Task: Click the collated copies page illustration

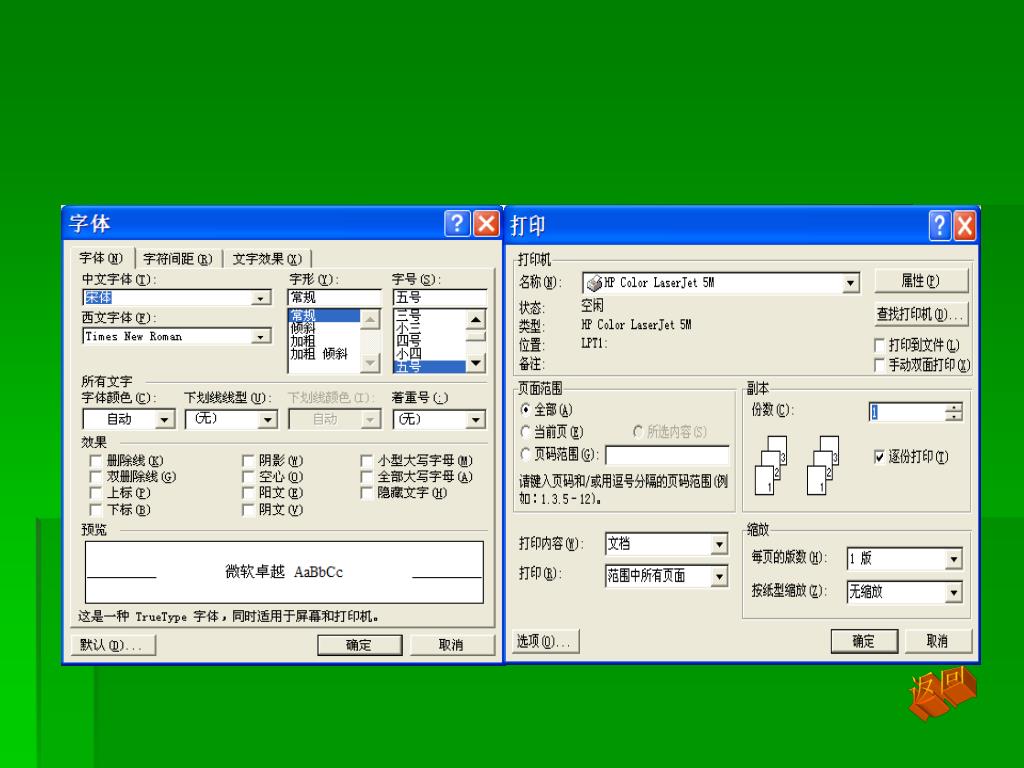Action: 797,465
